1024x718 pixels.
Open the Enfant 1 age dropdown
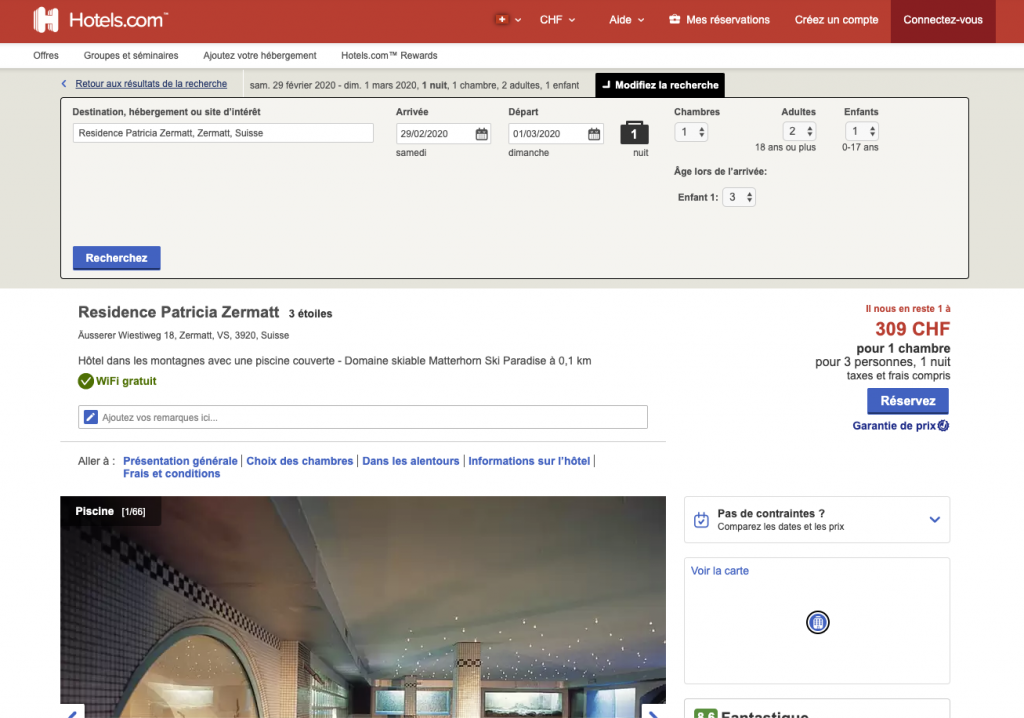(739, 197)
